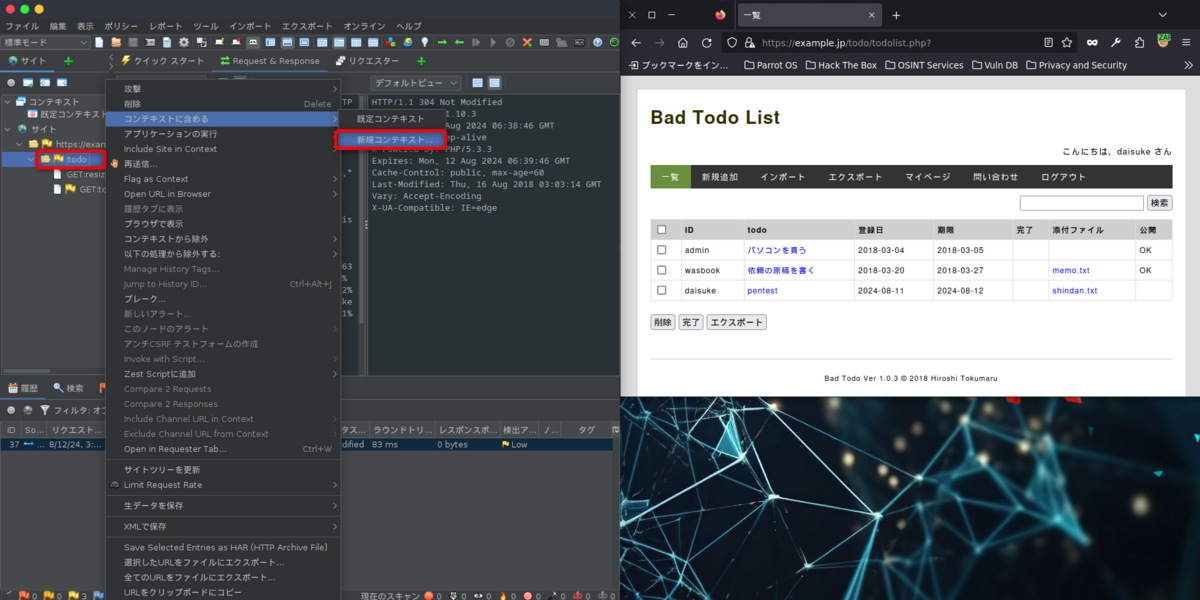The height and width of the screenshot is (600, 1200).
Task: Click ログアウト in the page navigation
Action: (x=1063, y=177)
